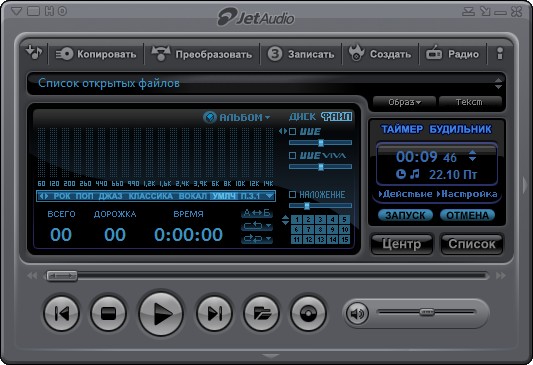Expand the Настройка options
The width and height of the screenshot is (533, 365).
point(467,194)
